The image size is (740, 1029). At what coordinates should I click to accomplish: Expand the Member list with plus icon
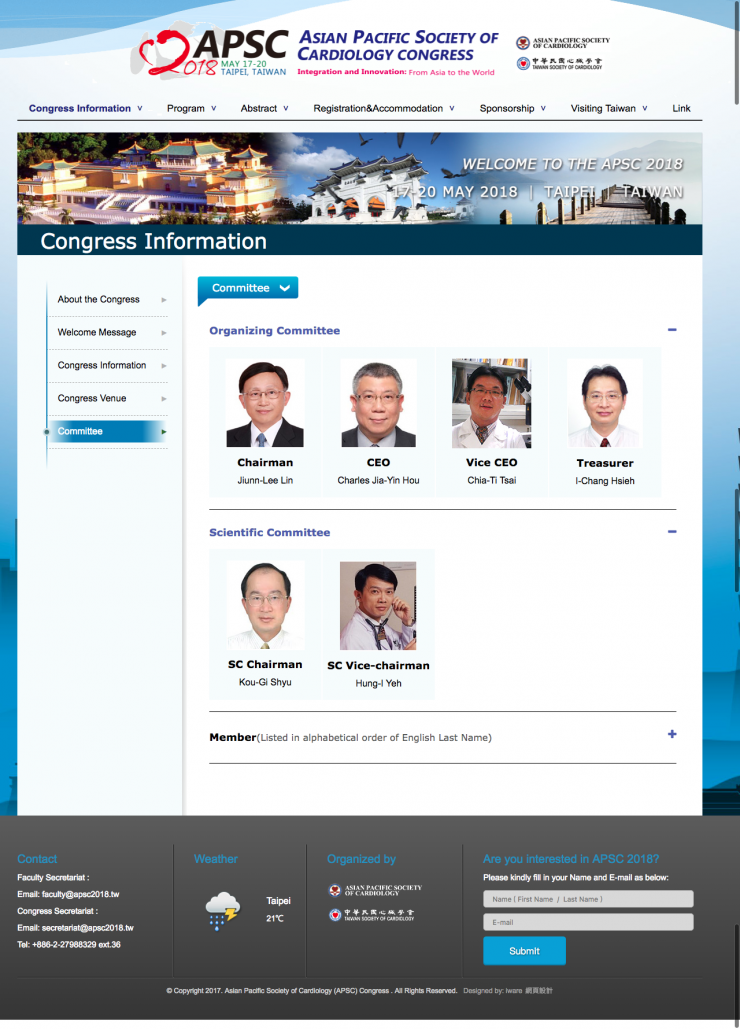672,735
